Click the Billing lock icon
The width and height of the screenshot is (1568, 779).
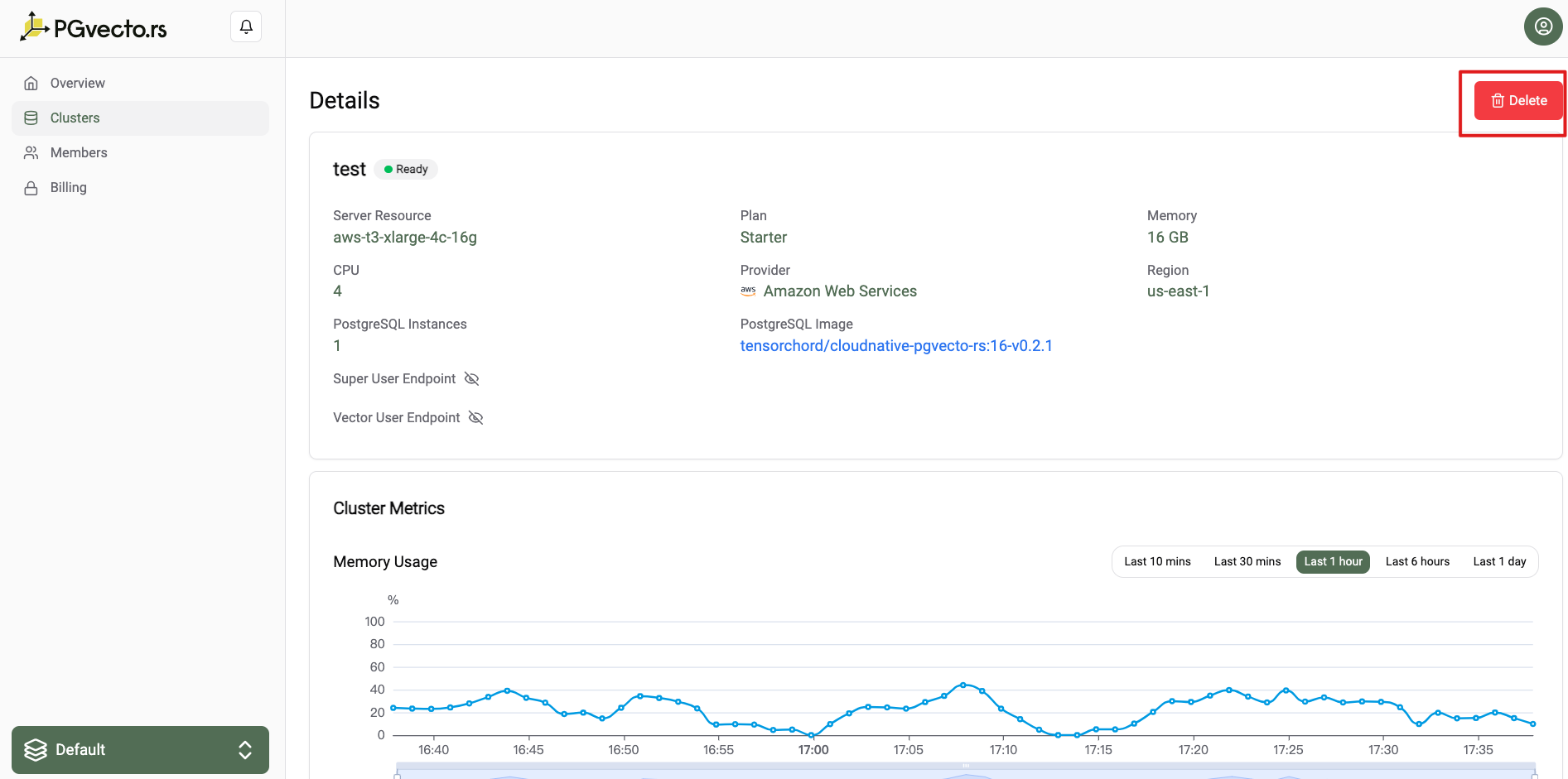[31, 188]
